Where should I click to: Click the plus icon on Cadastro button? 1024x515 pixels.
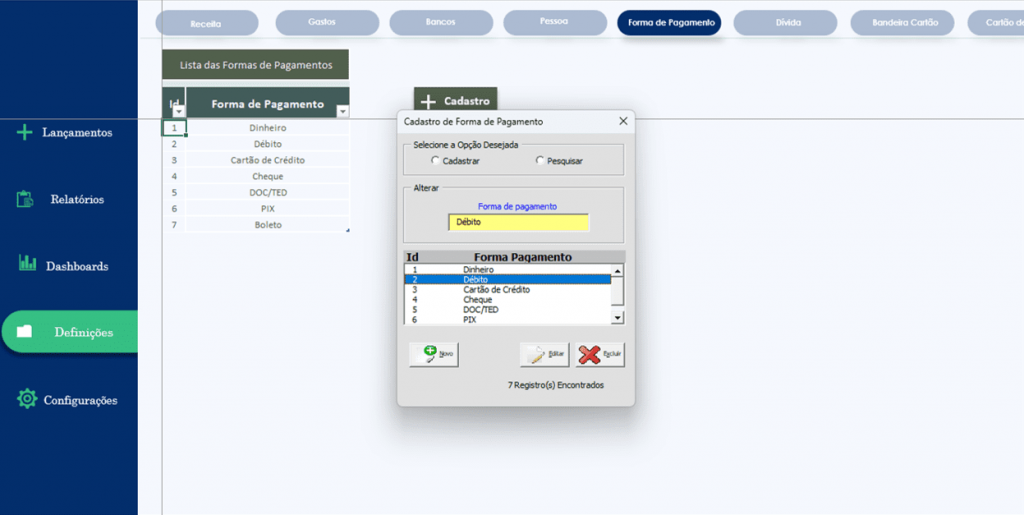(428, 102)
